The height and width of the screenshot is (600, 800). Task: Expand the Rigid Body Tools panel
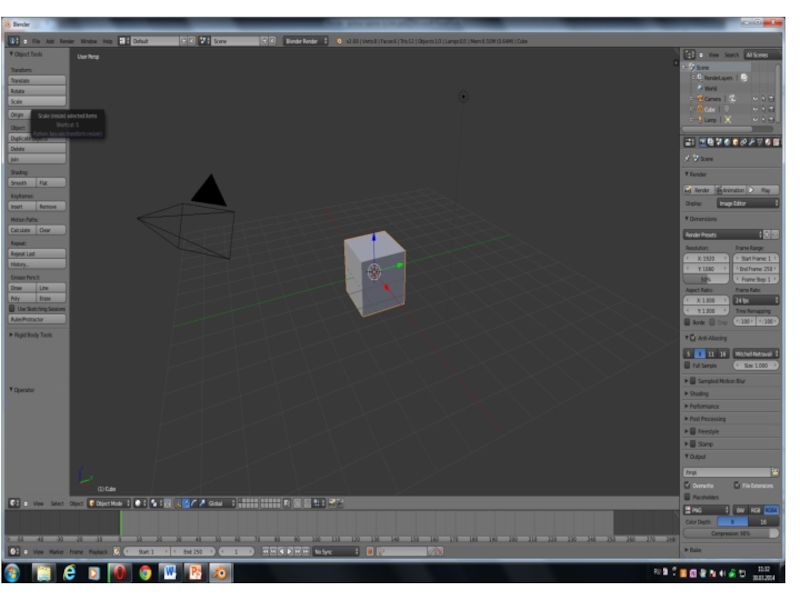(x=31, y=335)
